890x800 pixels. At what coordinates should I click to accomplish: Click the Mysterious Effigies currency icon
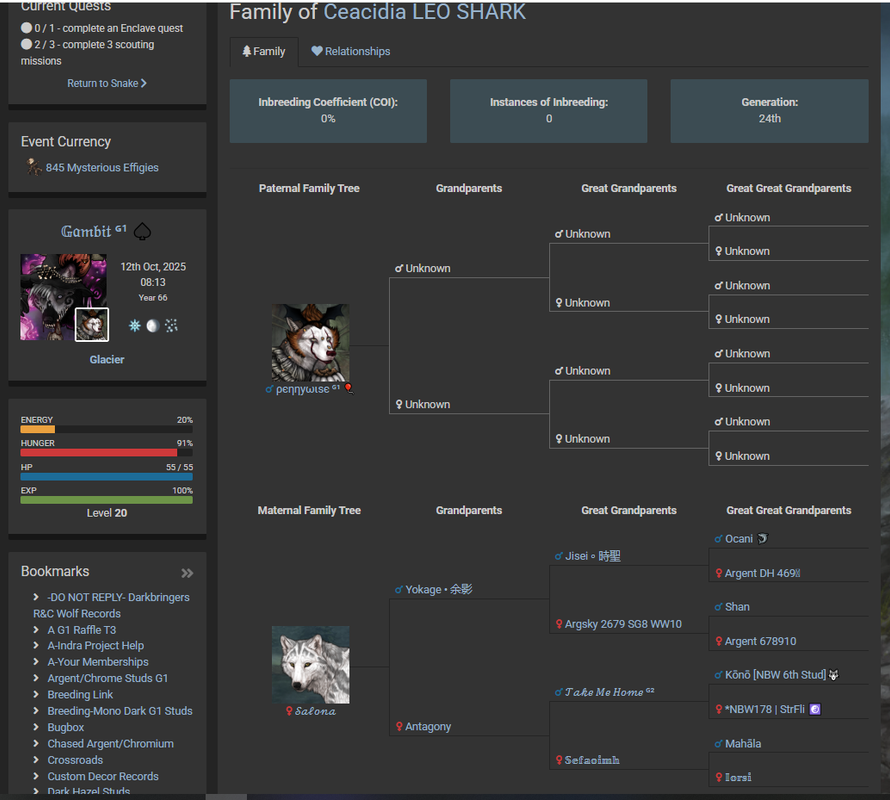[x=34, y=167]
